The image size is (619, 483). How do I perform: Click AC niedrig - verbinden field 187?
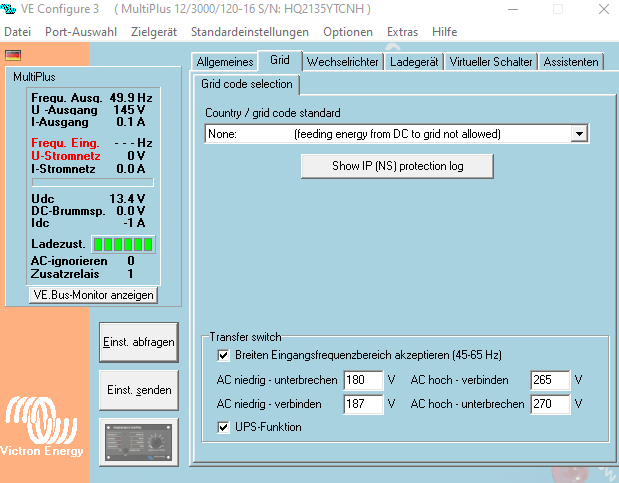[363, 404]
